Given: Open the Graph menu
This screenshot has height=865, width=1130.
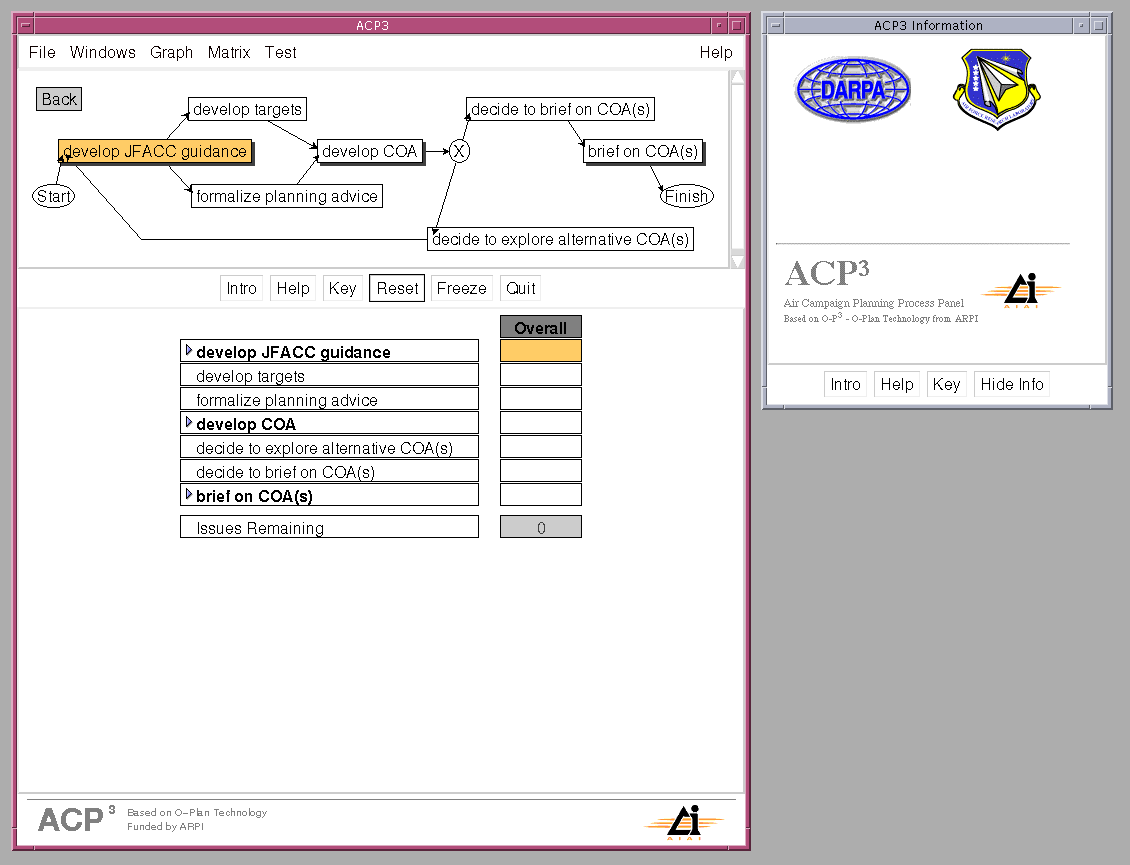Looking at the screenshot, I should [171, 52].
